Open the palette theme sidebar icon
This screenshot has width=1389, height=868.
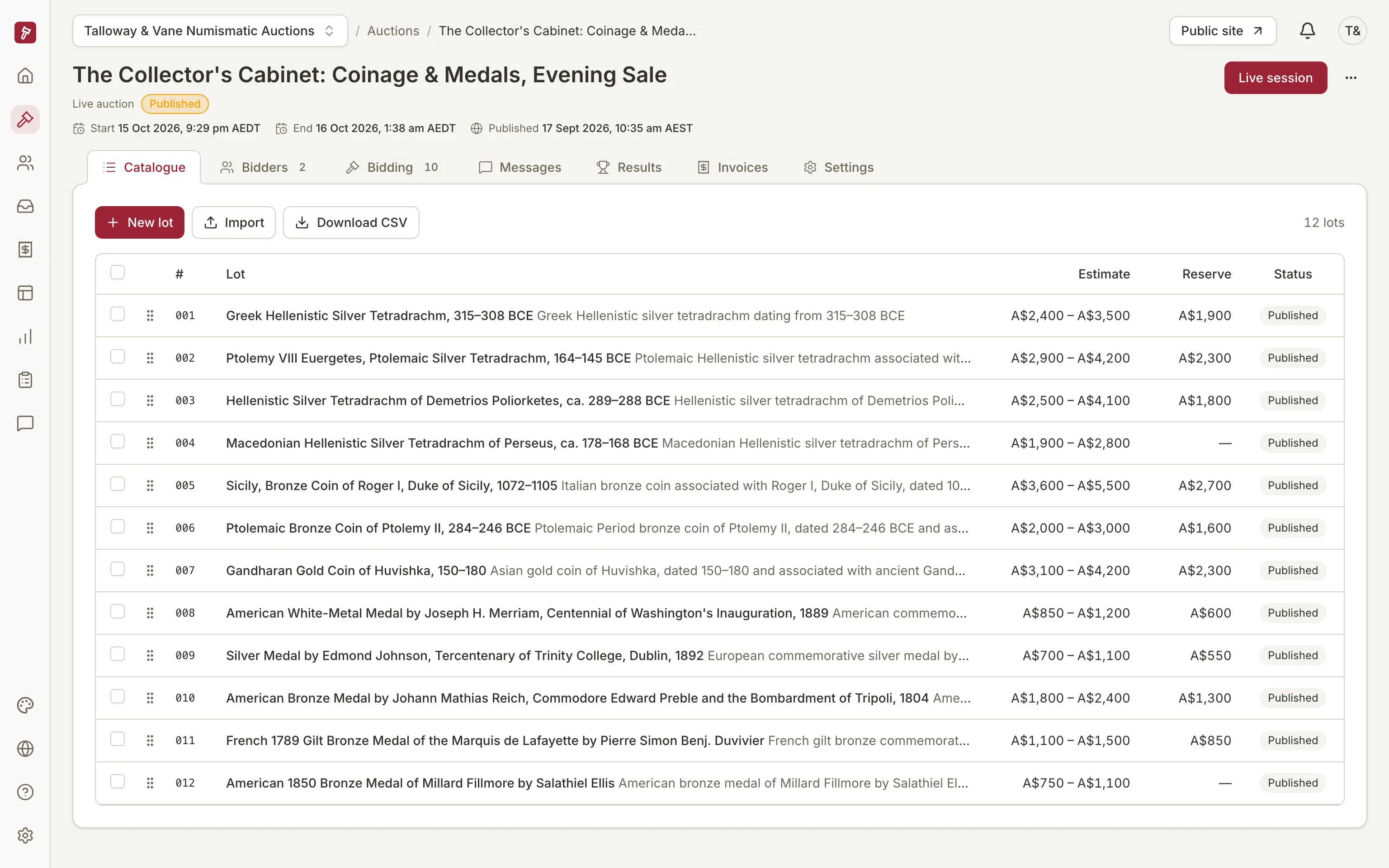tap(25, 705)
